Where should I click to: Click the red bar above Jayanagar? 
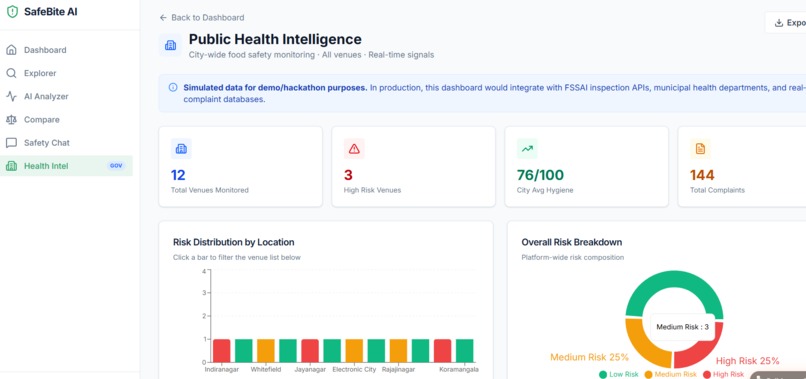(310, 351)
